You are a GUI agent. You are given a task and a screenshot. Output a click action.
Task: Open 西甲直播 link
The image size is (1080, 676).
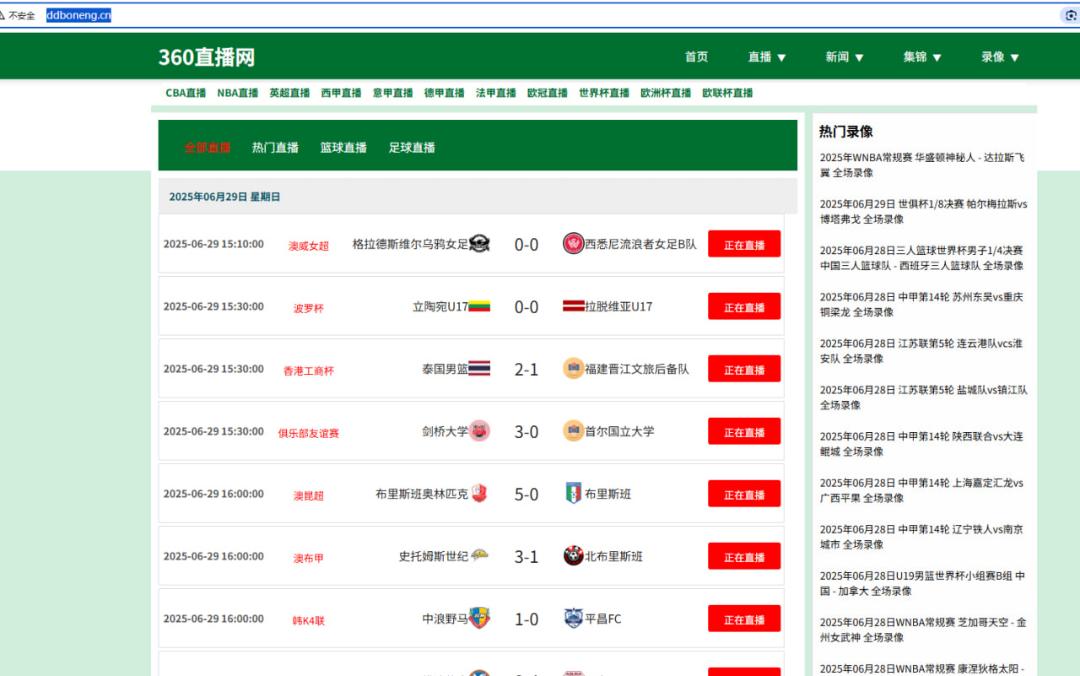[341, 93]
